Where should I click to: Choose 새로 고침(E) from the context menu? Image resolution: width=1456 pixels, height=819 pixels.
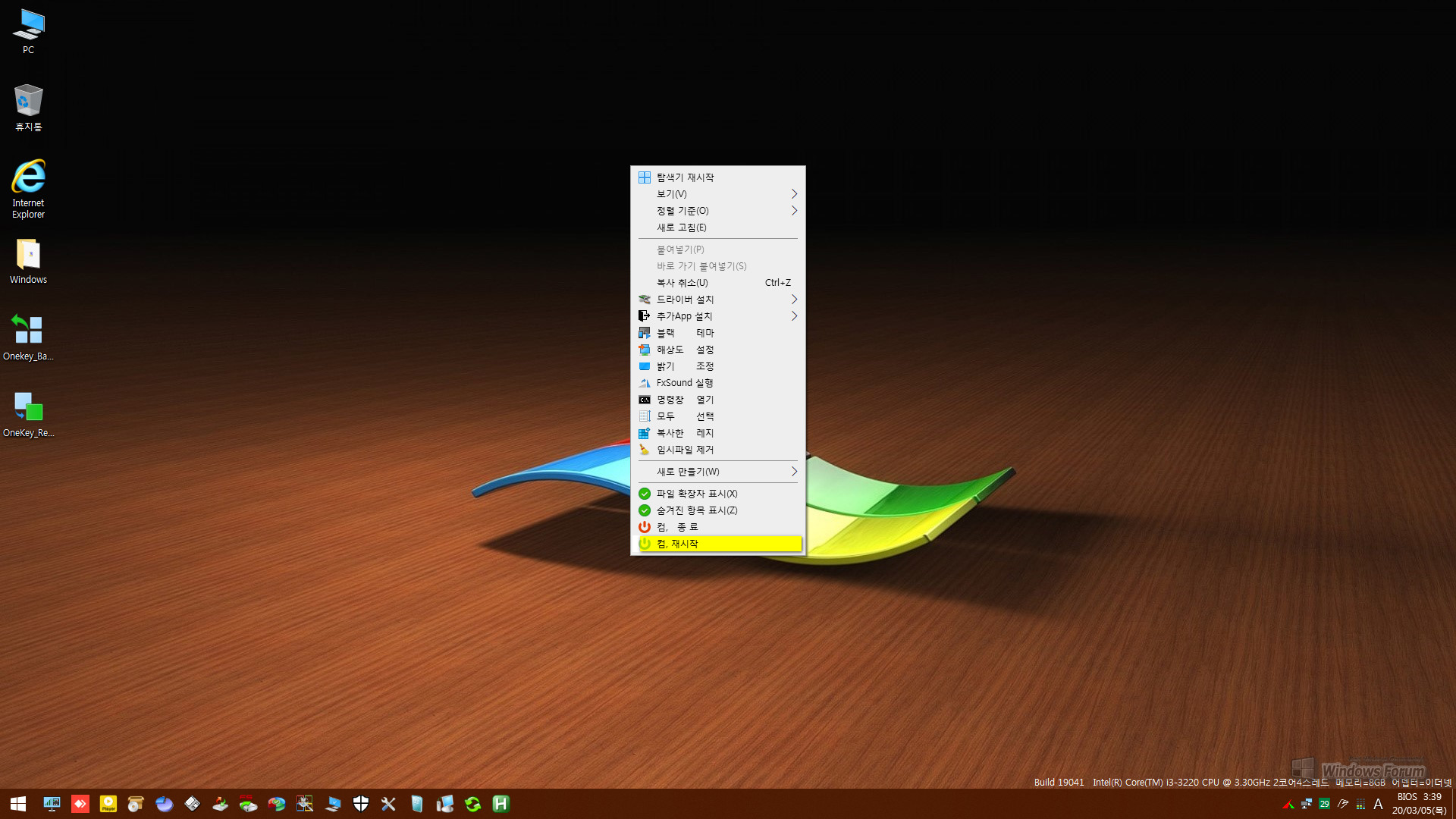(717, 227)
